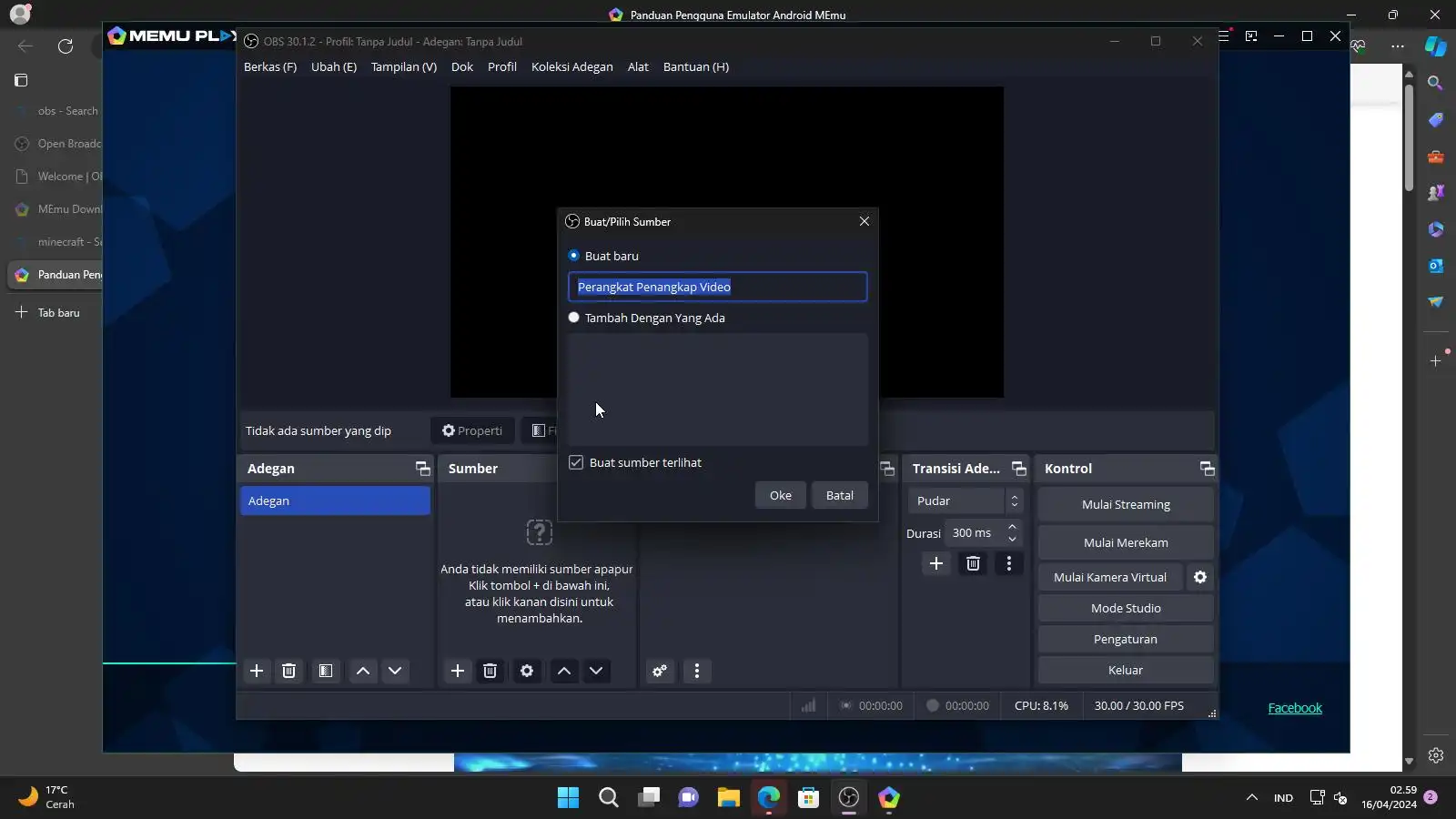Open Koleksi Adegan menu
The image size is (1456, 819).
[572, 66]
